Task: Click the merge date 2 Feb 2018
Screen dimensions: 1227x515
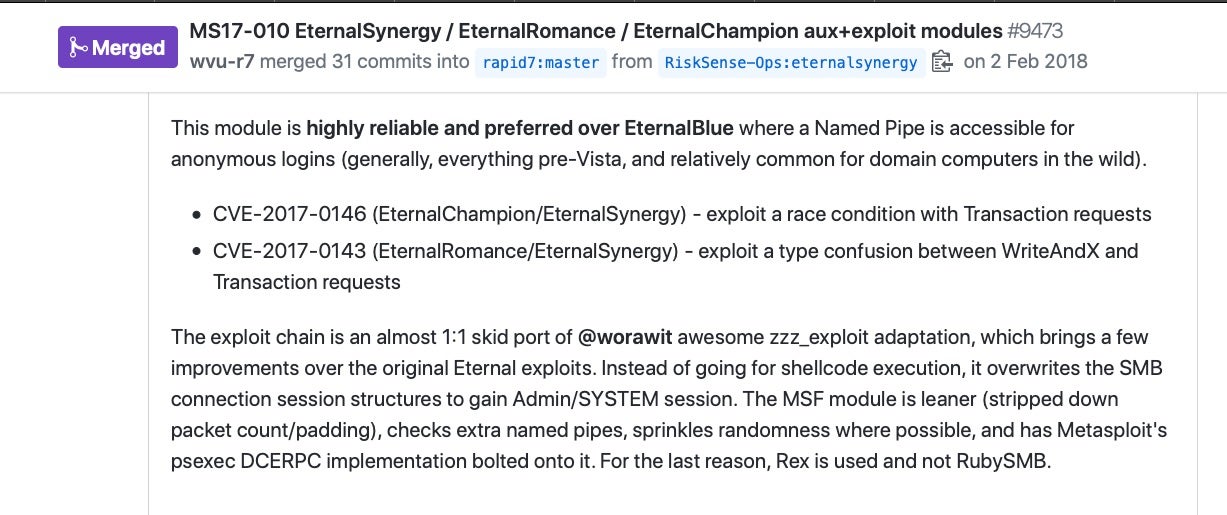Action: (1039, 62)
